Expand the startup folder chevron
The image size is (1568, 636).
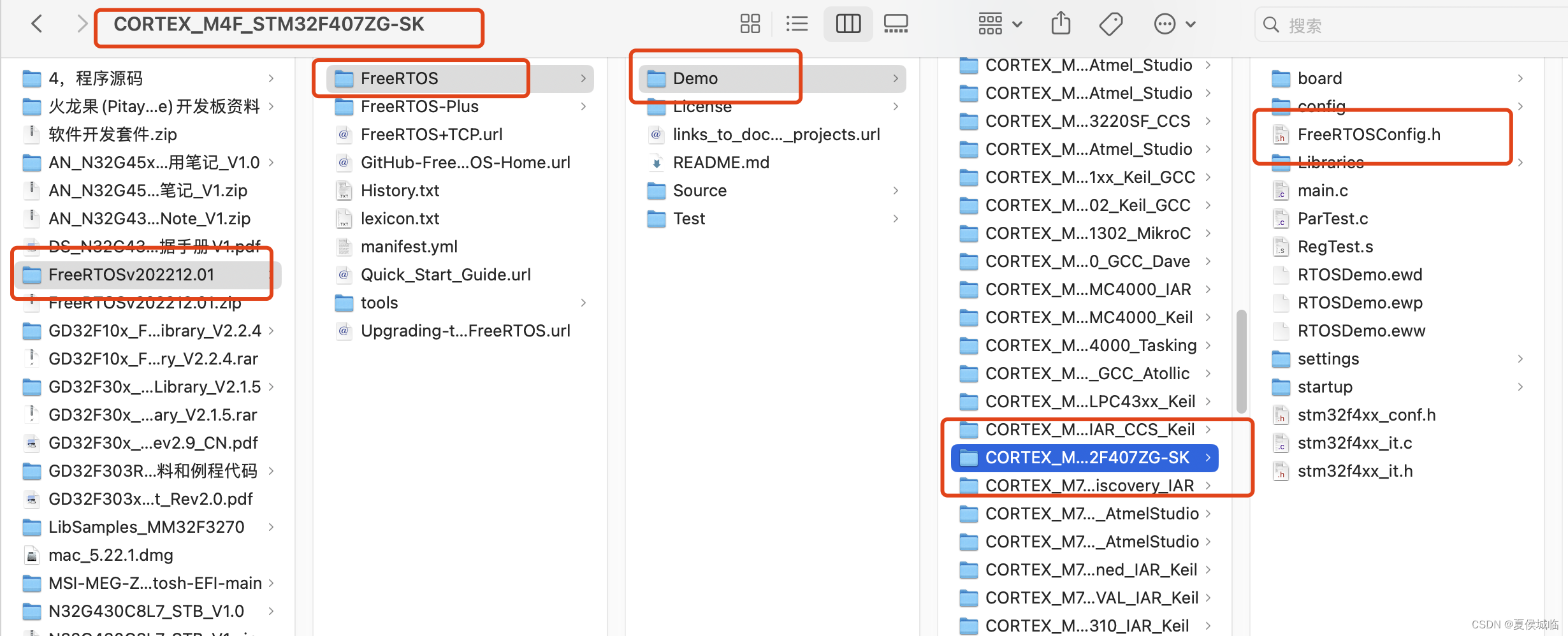tap(1520, 387)
